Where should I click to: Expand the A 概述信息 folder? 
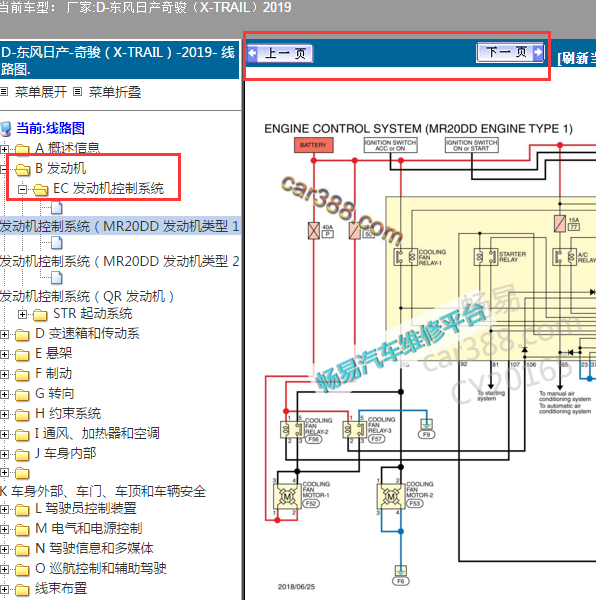coord(4,148)
